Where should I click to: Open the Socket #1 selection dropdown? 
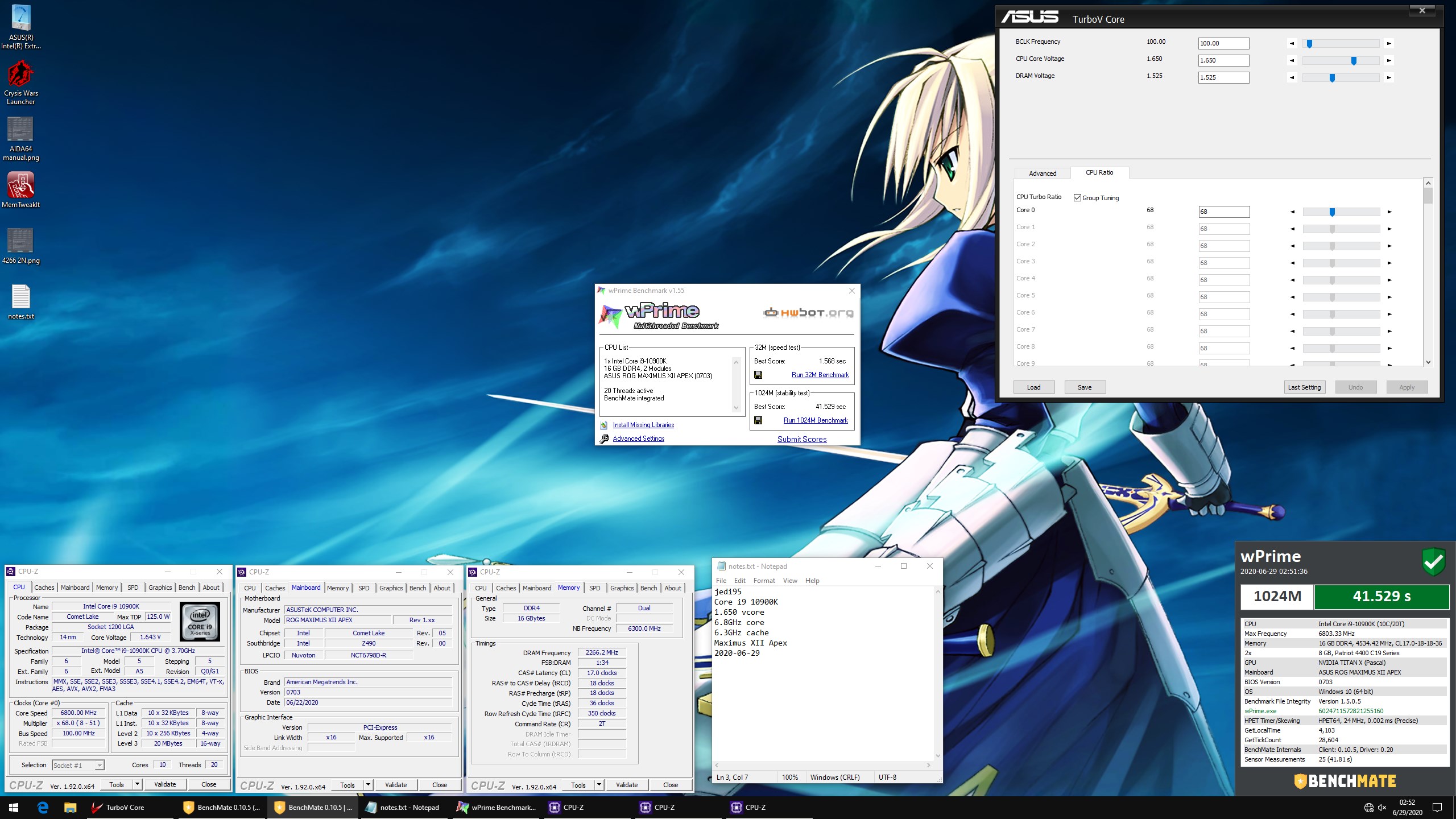click(78, 765)
